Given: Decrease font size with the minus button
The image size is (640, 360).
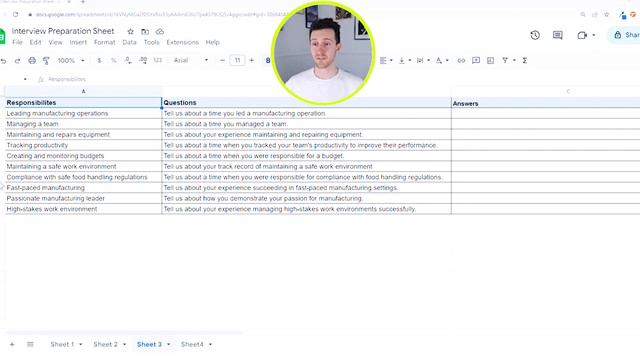Looking at the screenshot, I should click(x=222, y=60).
